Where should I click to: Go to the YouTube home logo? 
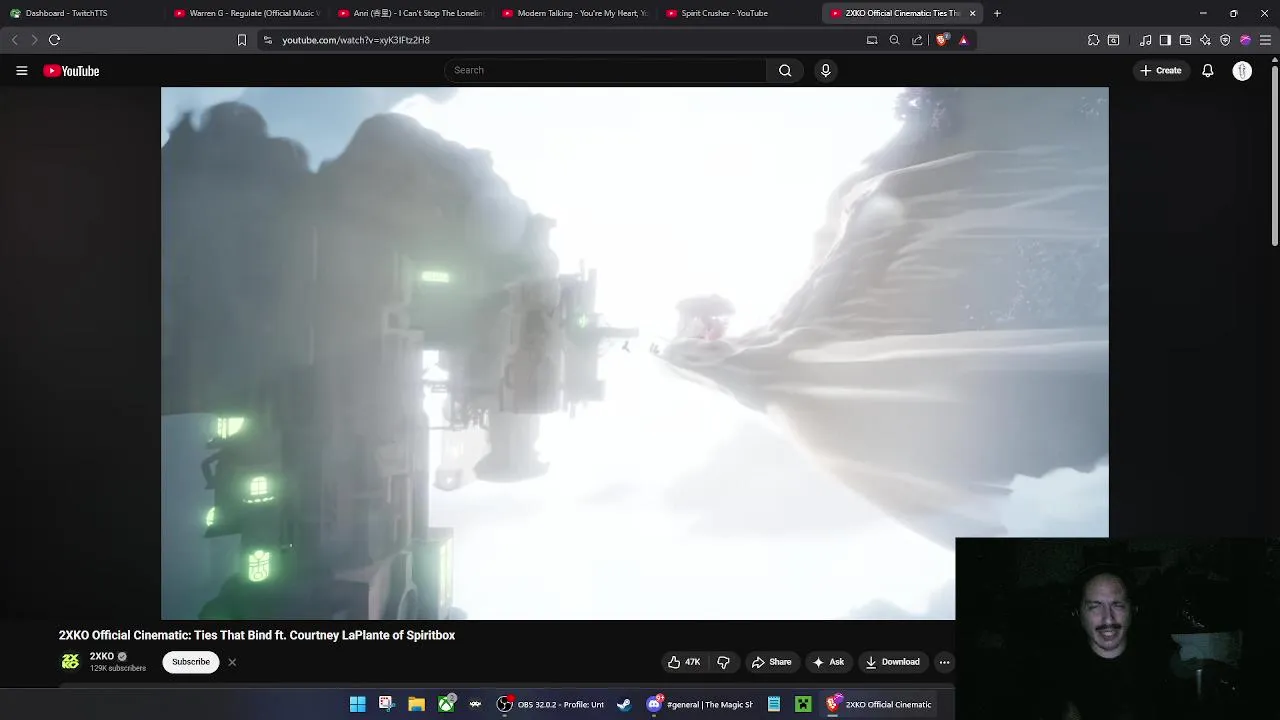pos(71,71)
